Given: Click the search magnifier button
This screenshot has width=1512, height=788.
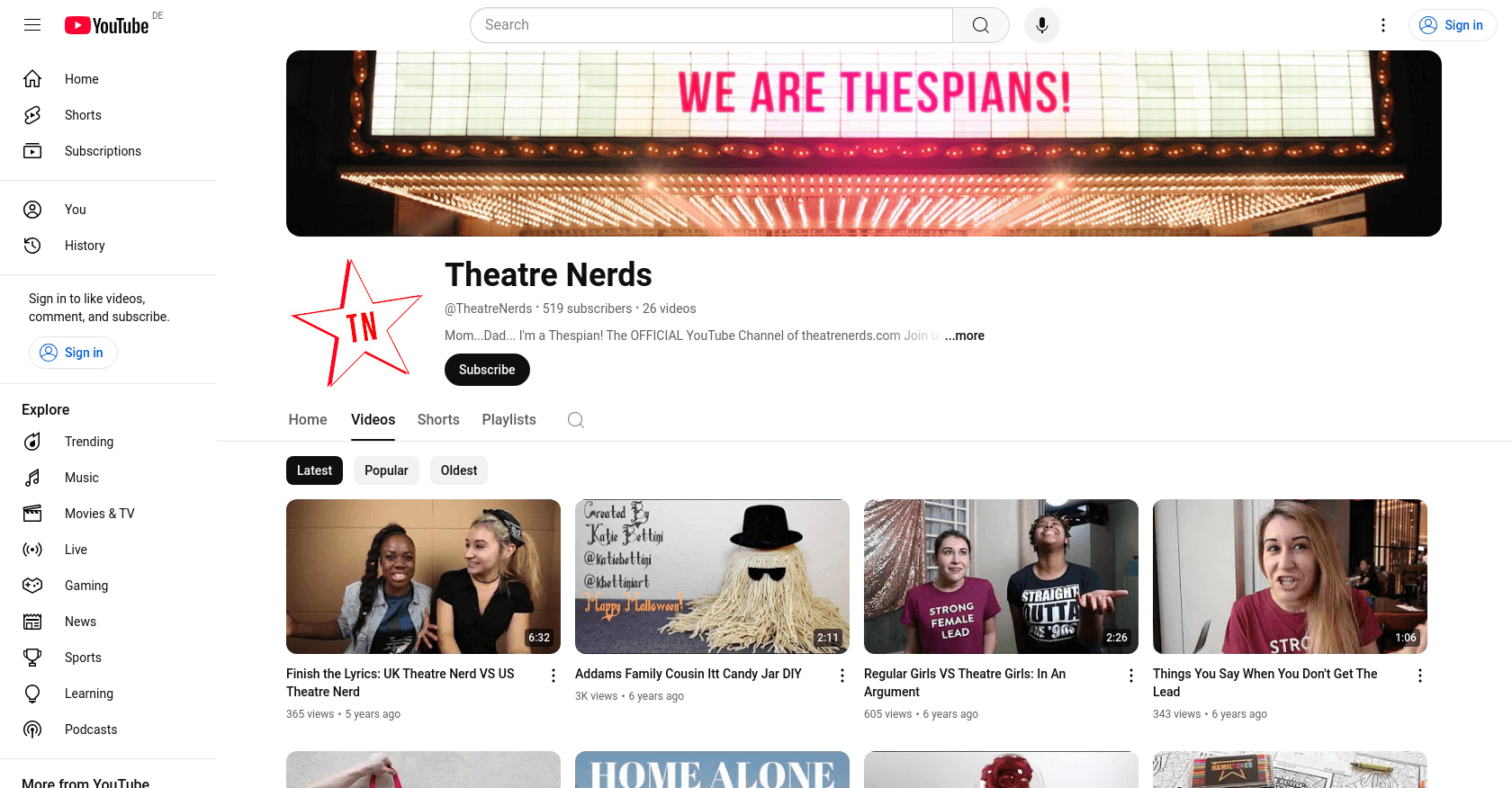Looking at the screenshot, I should tap(981, 25).
